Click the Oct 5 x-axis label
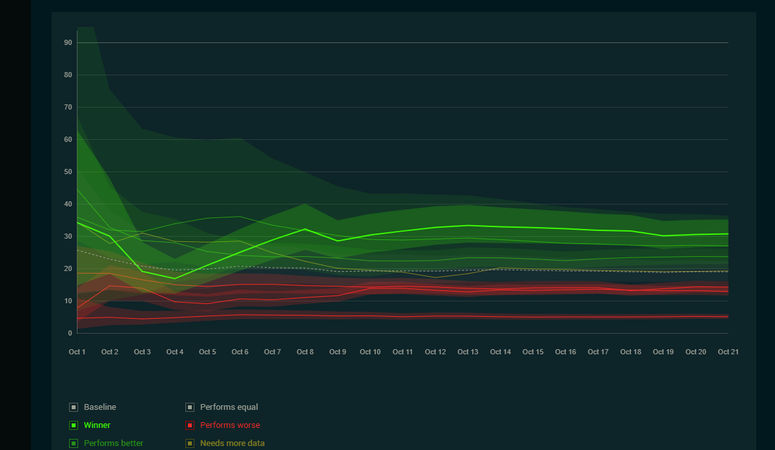The width and height of the screenshot is (775, 450). coord(208,352)
